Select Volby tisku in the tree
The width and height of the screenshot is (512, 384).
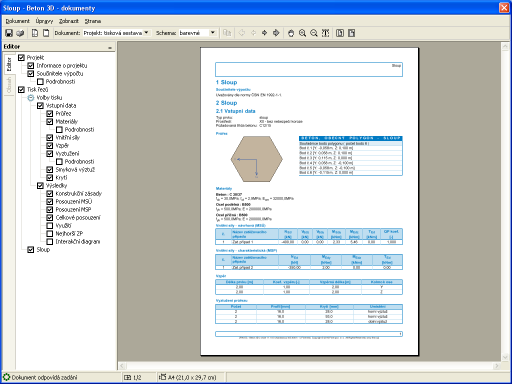[49, 98]
